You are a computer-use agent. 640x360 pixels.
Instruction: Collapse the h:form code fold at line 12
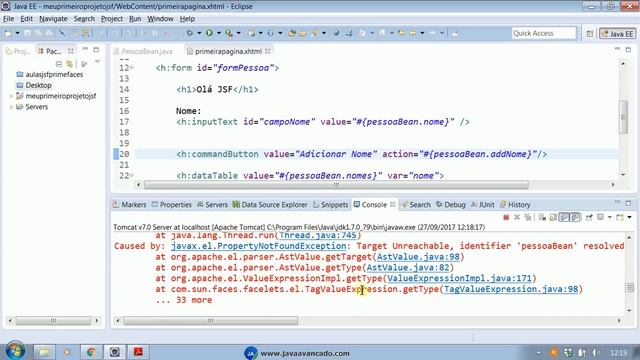[132, 68]
